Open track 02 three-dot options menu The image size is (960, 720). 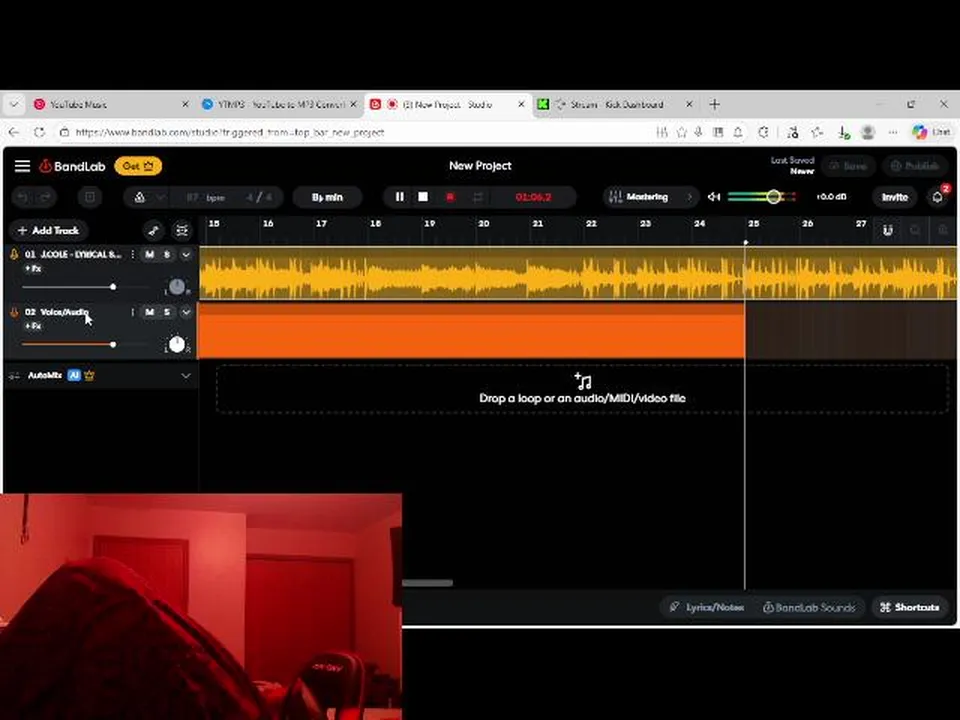(x=132, y=312)
